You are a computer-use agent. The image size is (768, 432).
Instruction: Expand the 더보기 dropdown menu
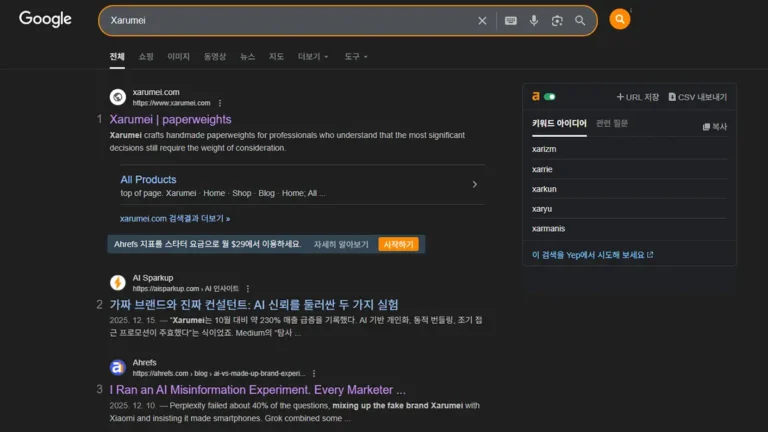[313, 57]
